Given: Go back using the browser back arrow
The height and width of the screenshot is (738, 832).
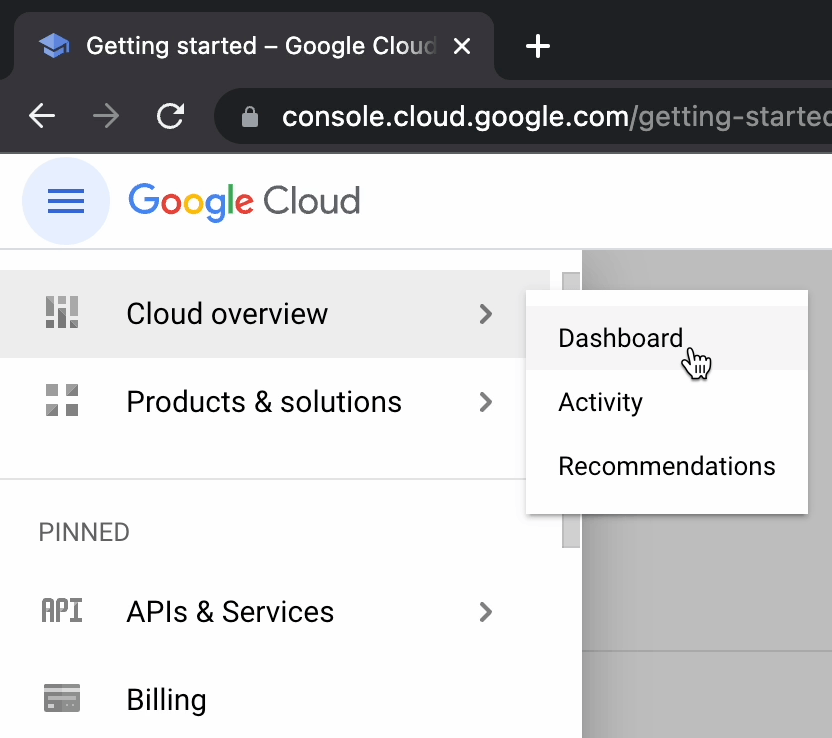Looking at the screenshot, I should [x=42, y=117].
